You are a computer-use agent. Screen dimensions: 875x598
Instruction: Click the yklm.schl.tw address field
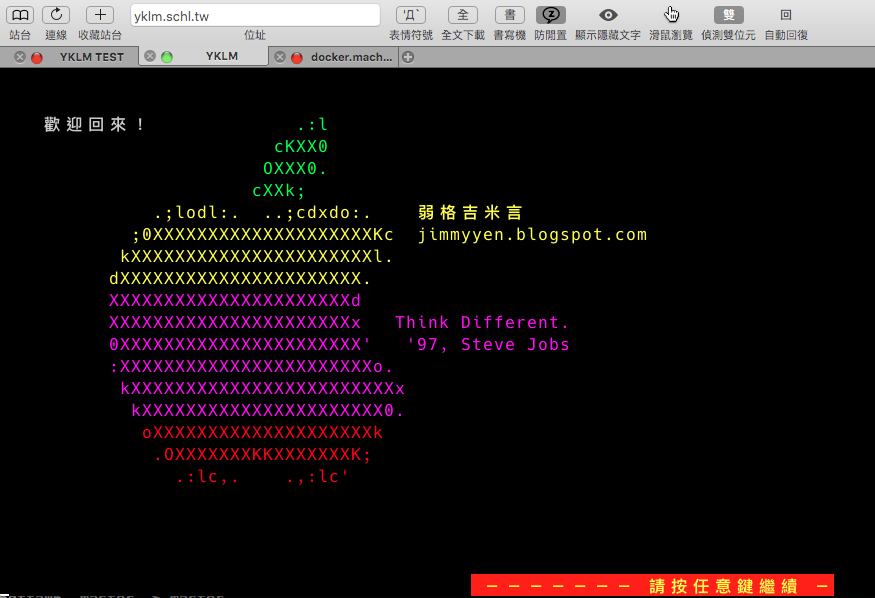click(255, 15)
